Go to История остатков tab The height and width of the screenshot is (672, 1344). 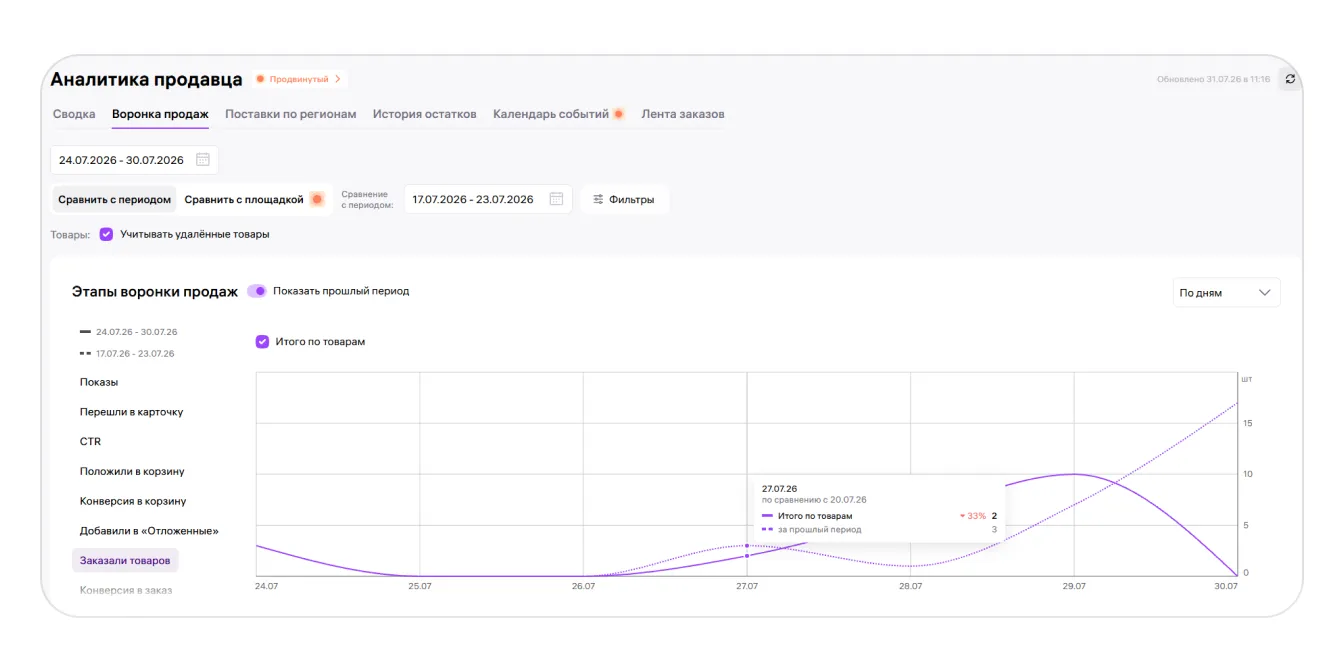[x=425, y=114]
